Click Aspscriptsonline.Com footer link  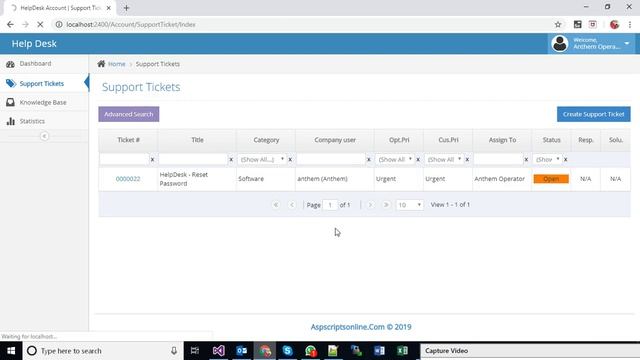(361, 327)
